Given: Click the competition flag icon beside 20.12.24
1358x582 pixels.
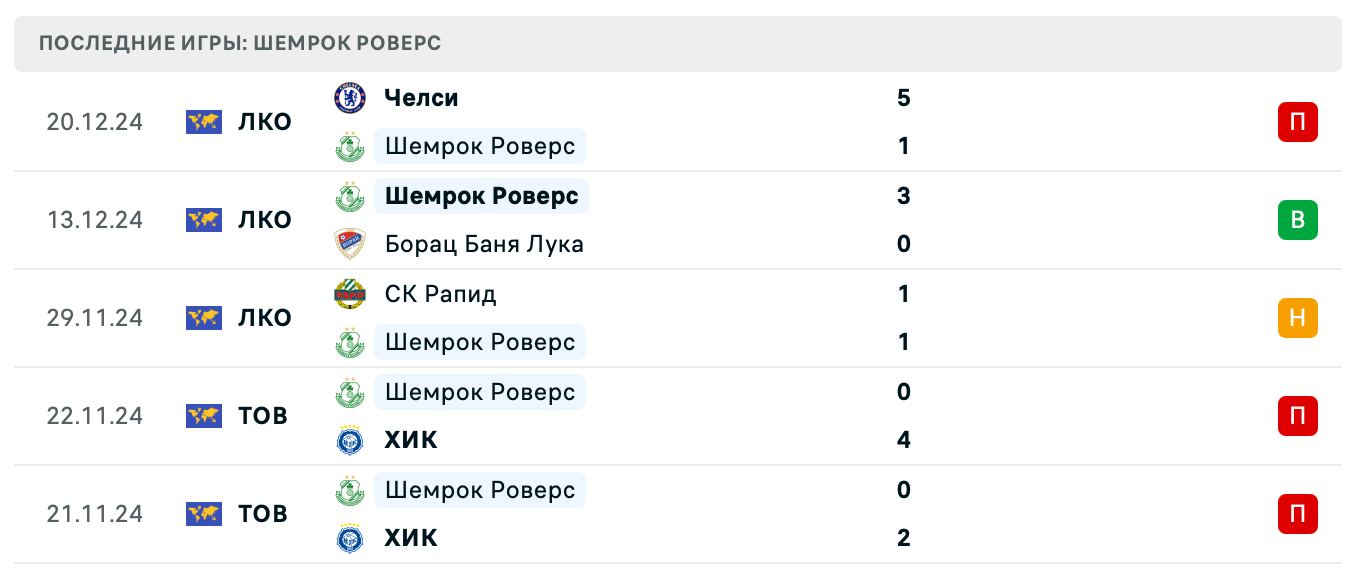Looking at the screenshot, I should point(203,121).
